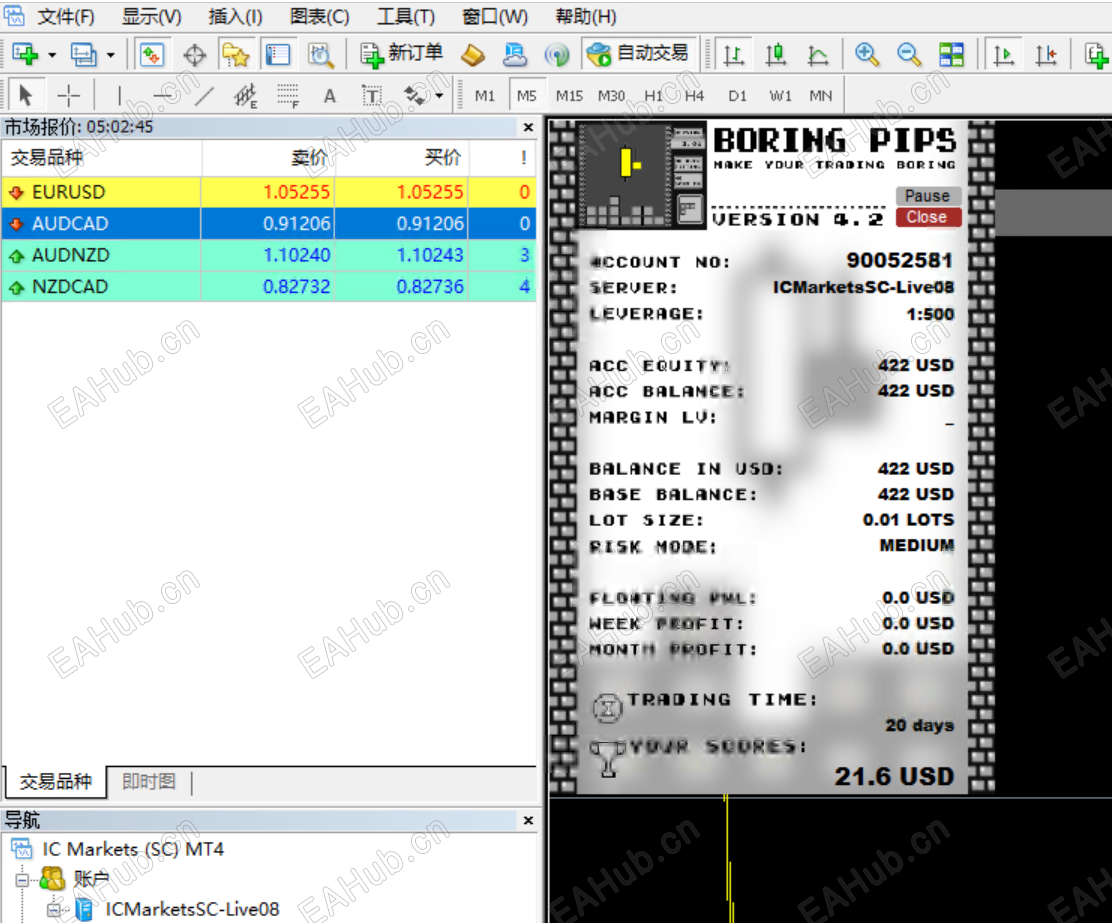Select the horizontal line tool

pos(162,94)
